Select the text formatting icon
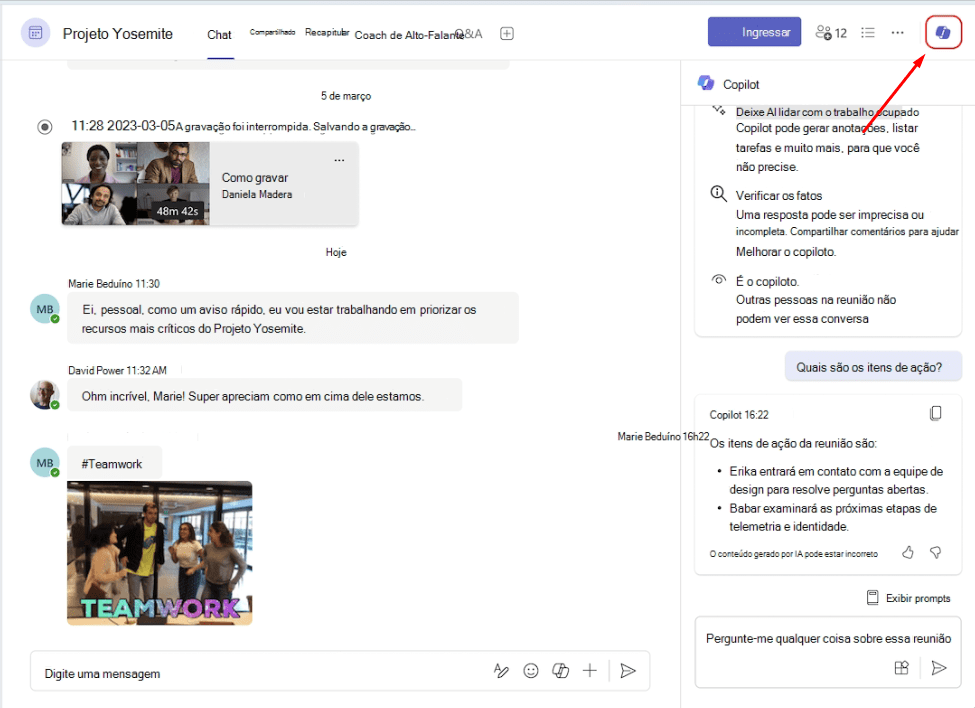This screenshot has height=708, width=975. tap(501, 671)
